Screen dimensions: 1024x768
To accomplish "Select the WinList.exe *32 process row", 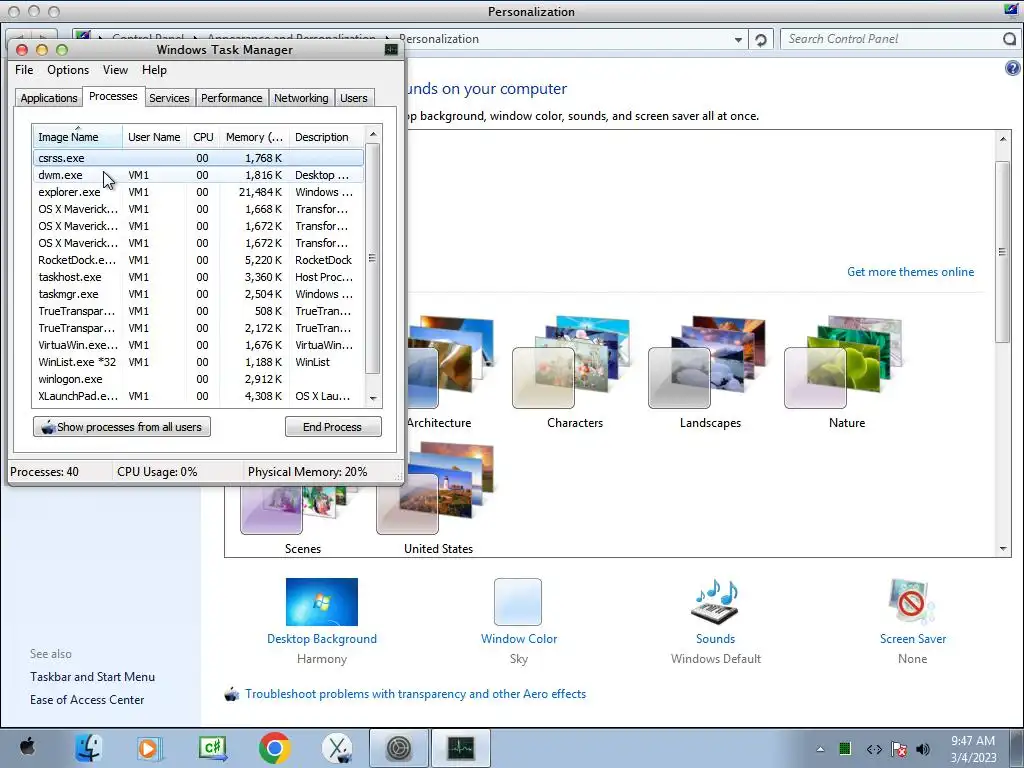I will click(198, 362).
